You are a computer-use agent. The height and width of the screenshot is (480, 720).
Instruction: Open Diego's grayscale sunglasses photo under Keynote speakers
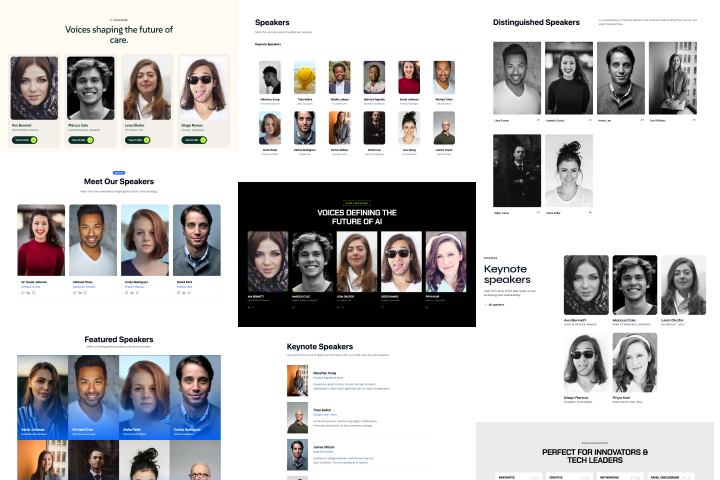pos(586,363)
